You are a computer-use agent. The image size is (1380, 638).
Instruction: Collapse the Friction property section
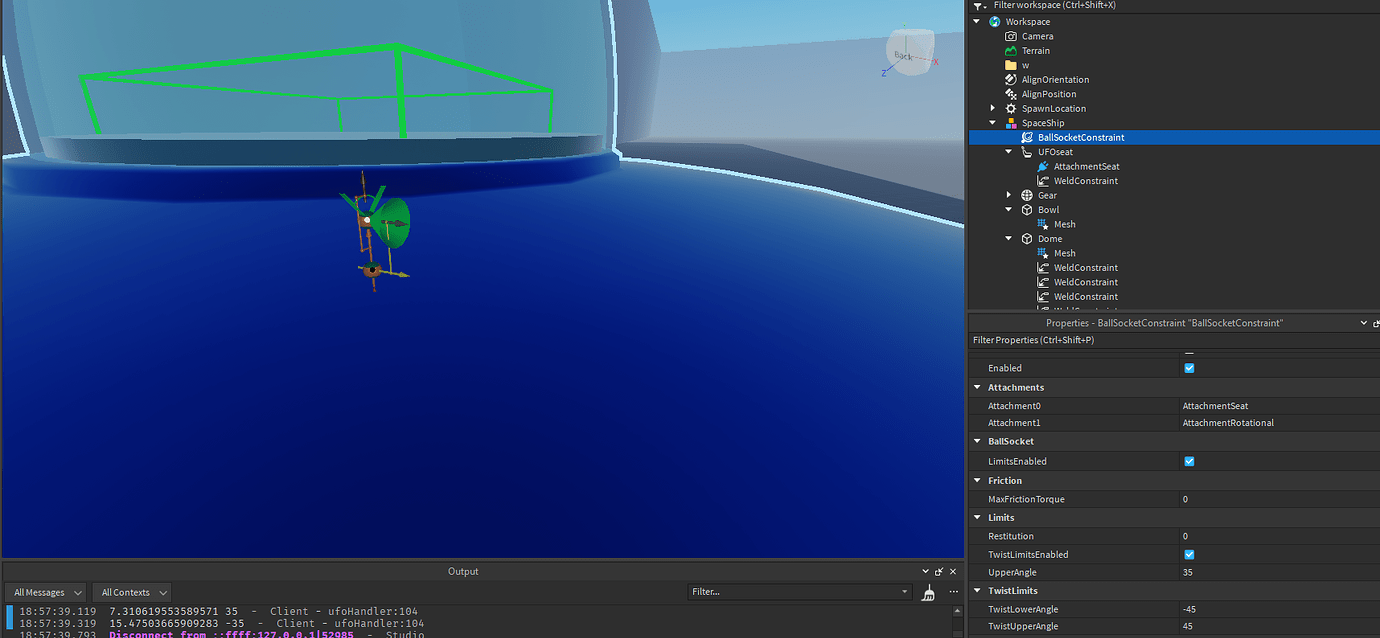[977, 481]
